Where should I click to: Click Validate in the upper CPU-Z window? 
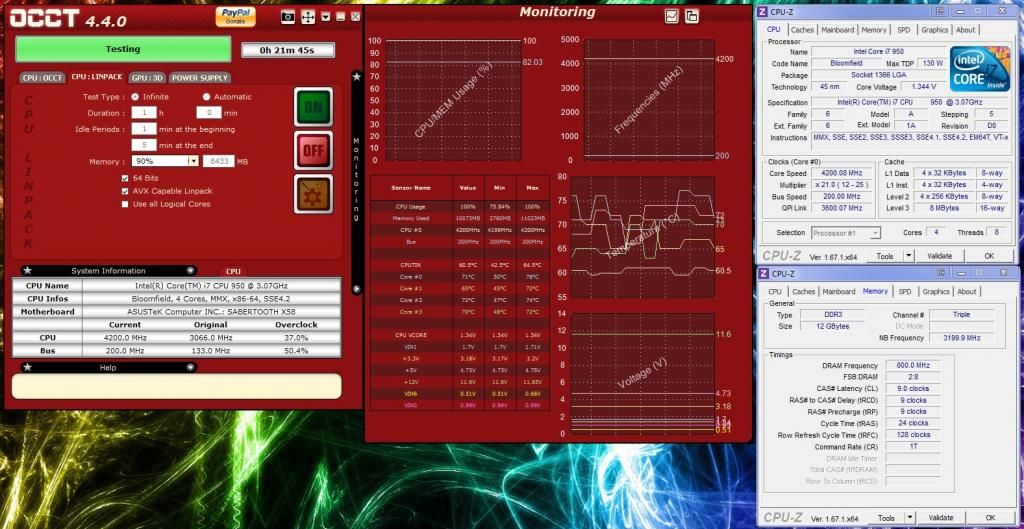940,256
